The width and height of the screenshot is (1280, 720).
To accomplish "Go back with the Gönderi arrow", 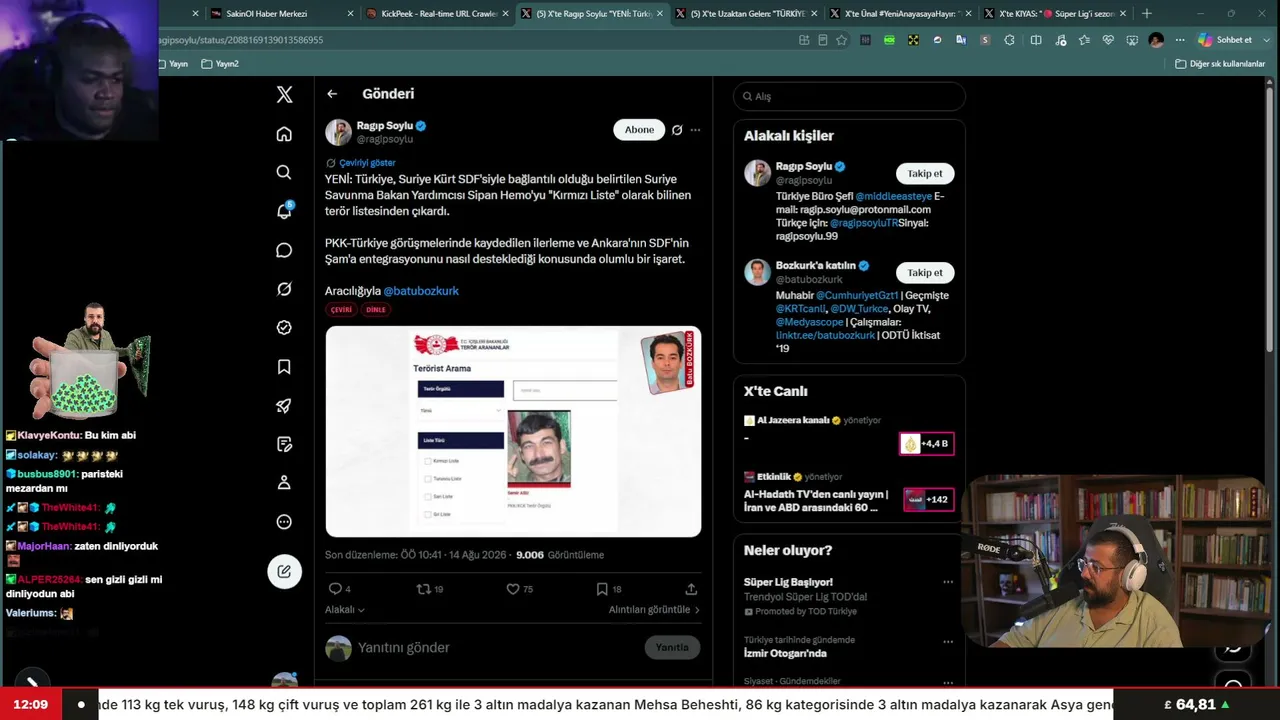I will (332, 94).
